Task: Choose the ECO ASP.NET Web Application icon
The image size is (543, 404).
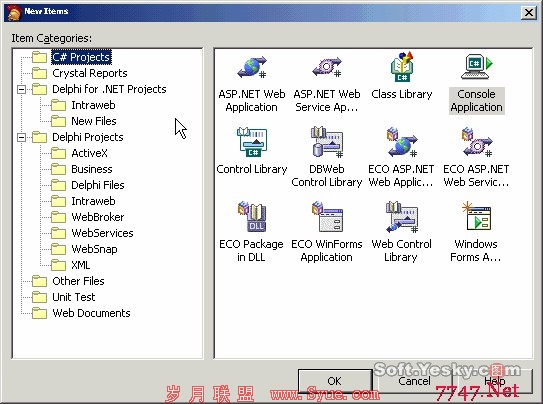Action: (x=402, y=143)
